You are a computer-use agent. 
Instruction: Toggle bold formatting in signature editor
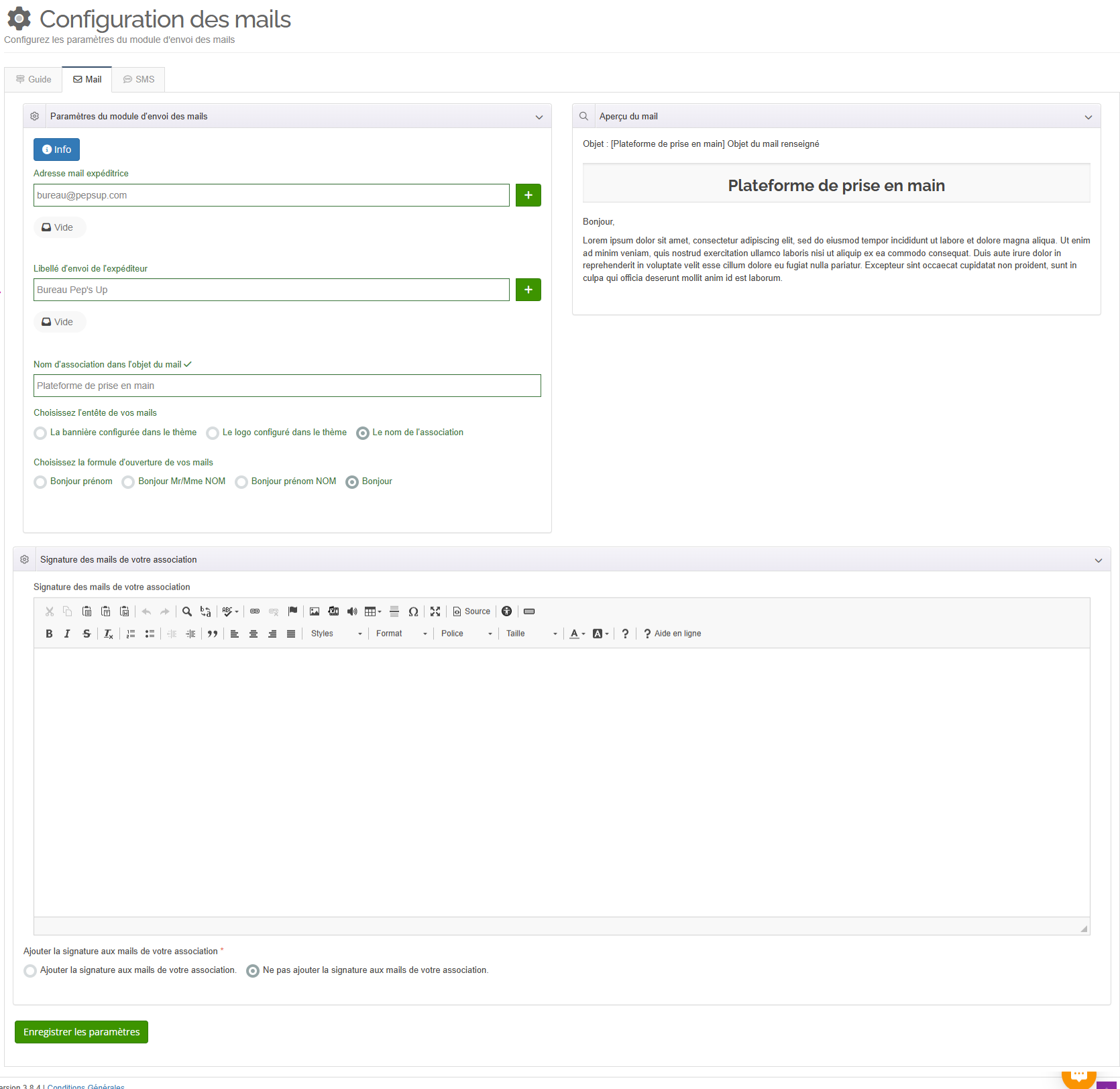(49, 634)
